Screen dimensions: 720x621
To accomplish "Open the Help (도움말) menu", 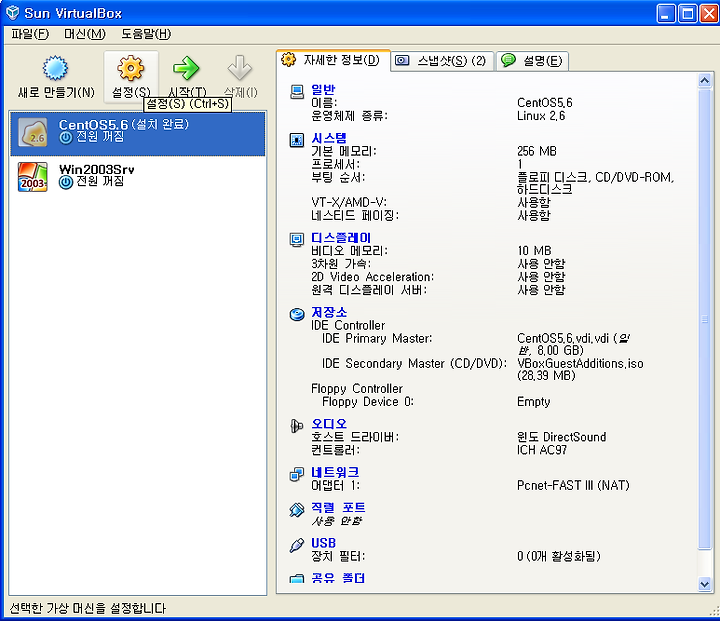I will pos(146,34).
